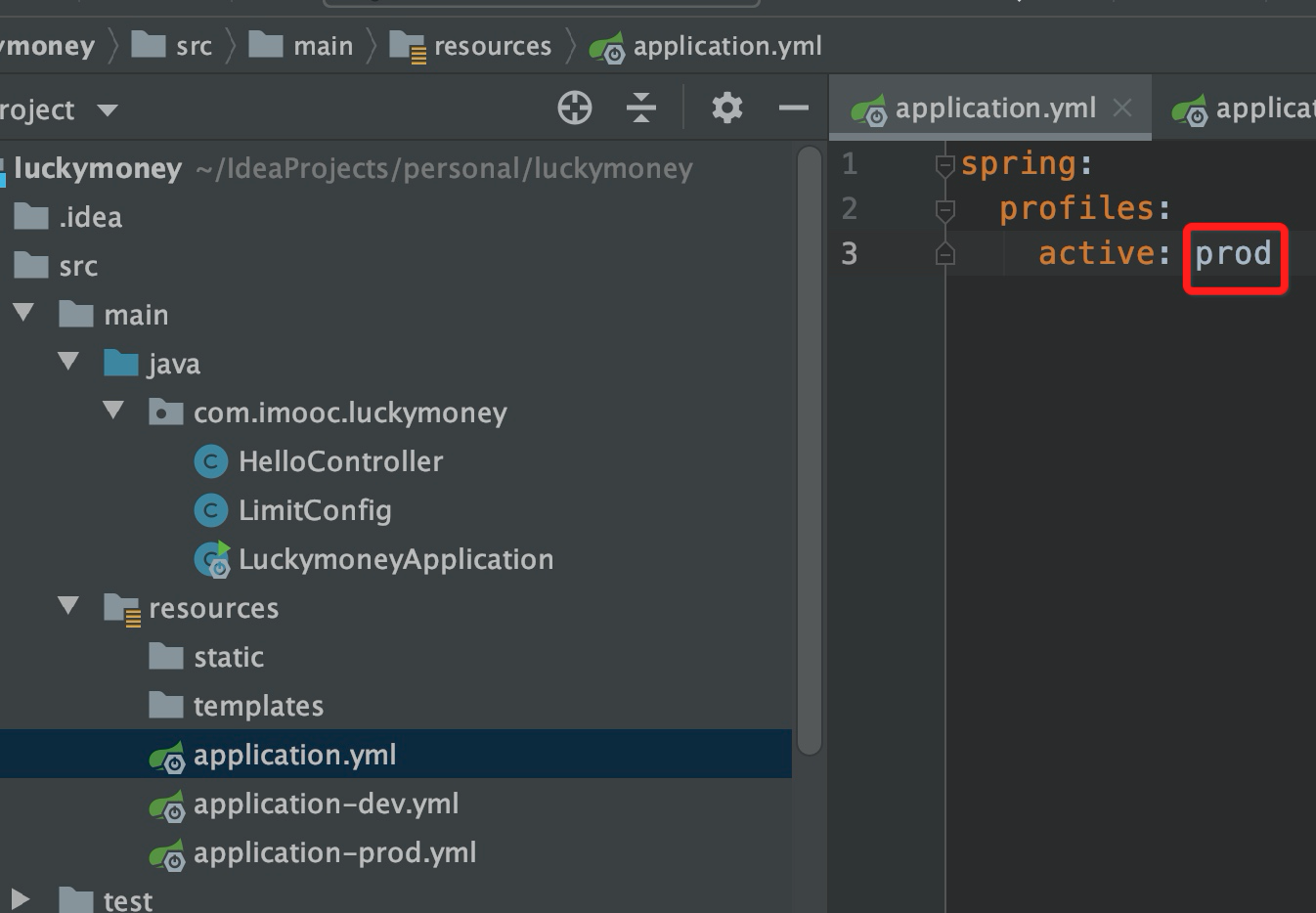The image size is (1316, 913).
Task: Select LimitConfig class
Action: click(x=315, y=510)
